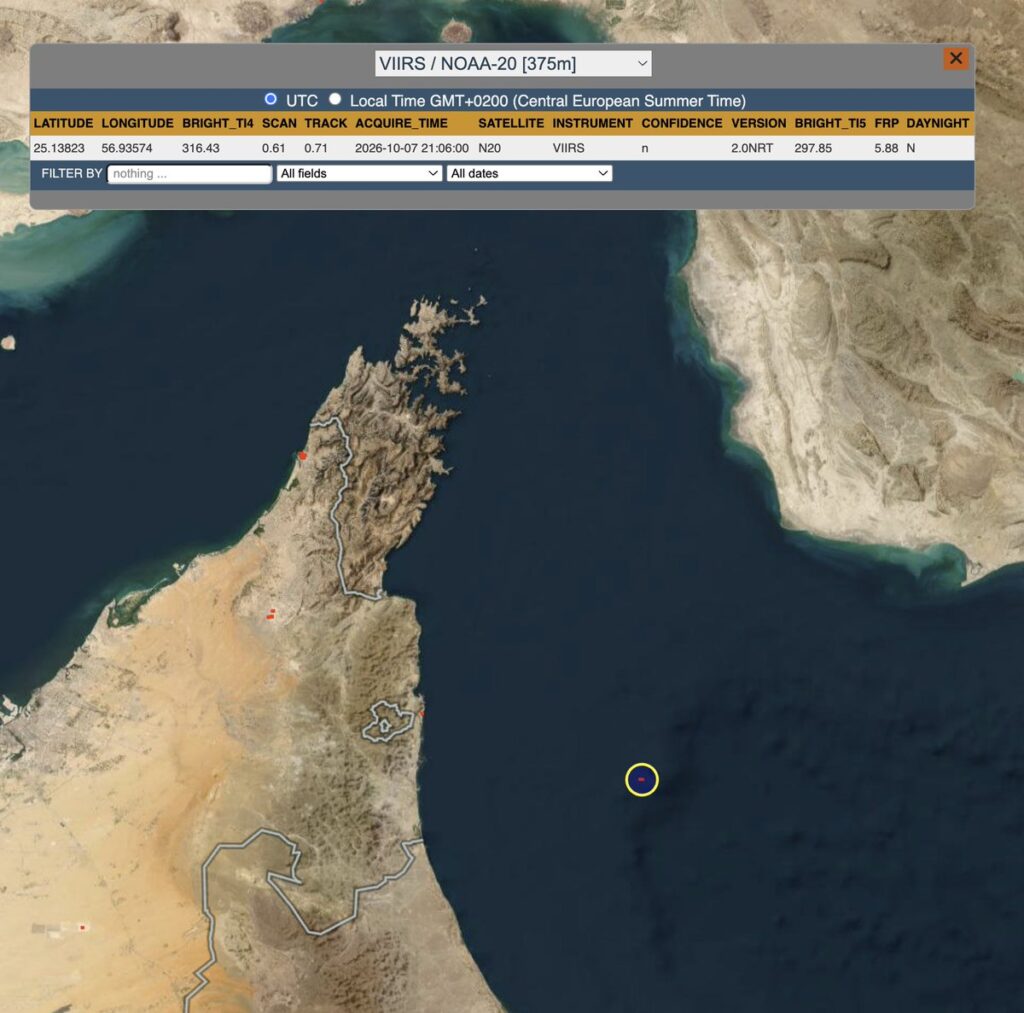Click the VERSION column header
The image size is (1024, 1013).
758,123
